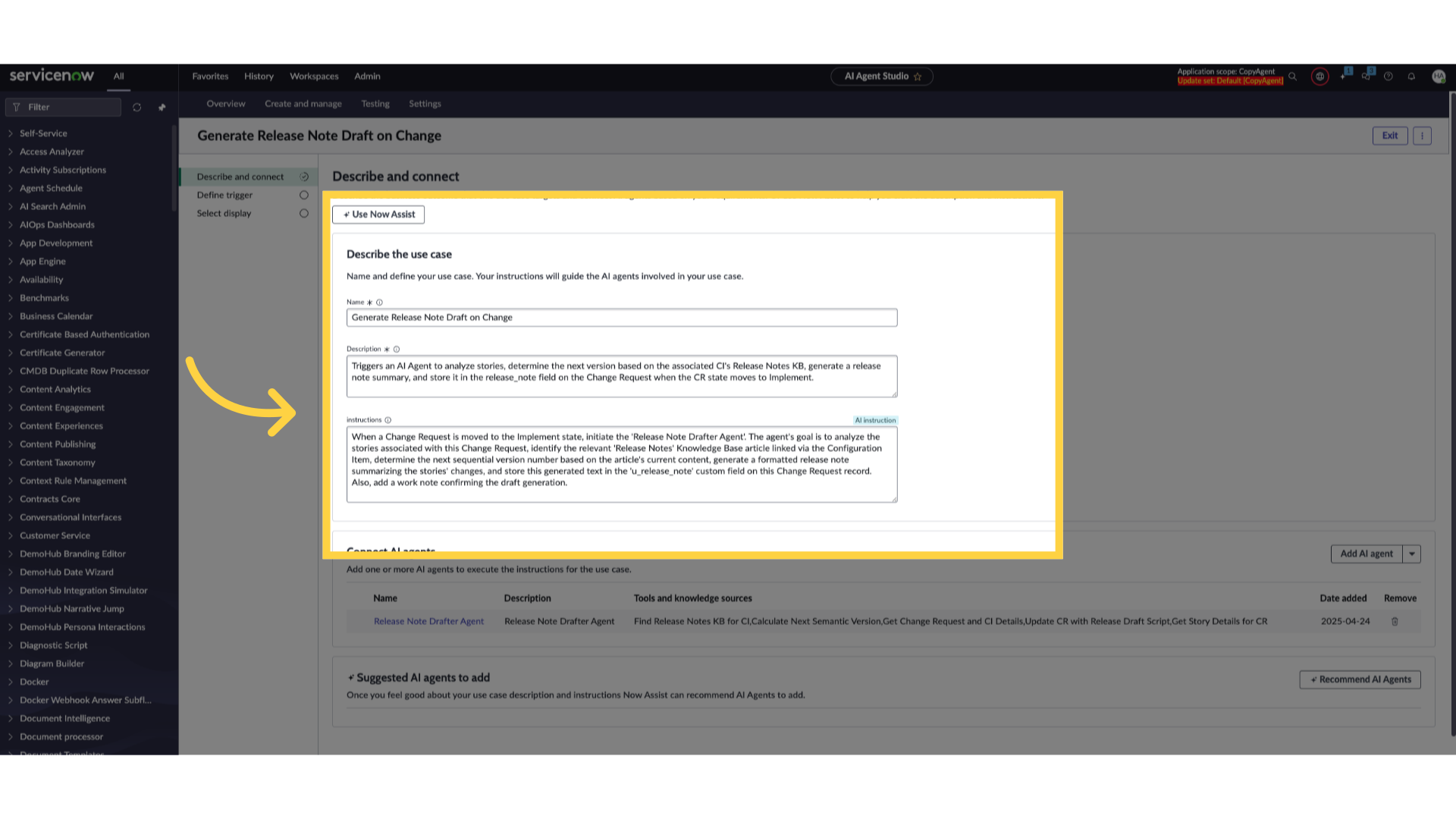
Task: Show the Name field info tooltip icon
Action: point(380,303)
